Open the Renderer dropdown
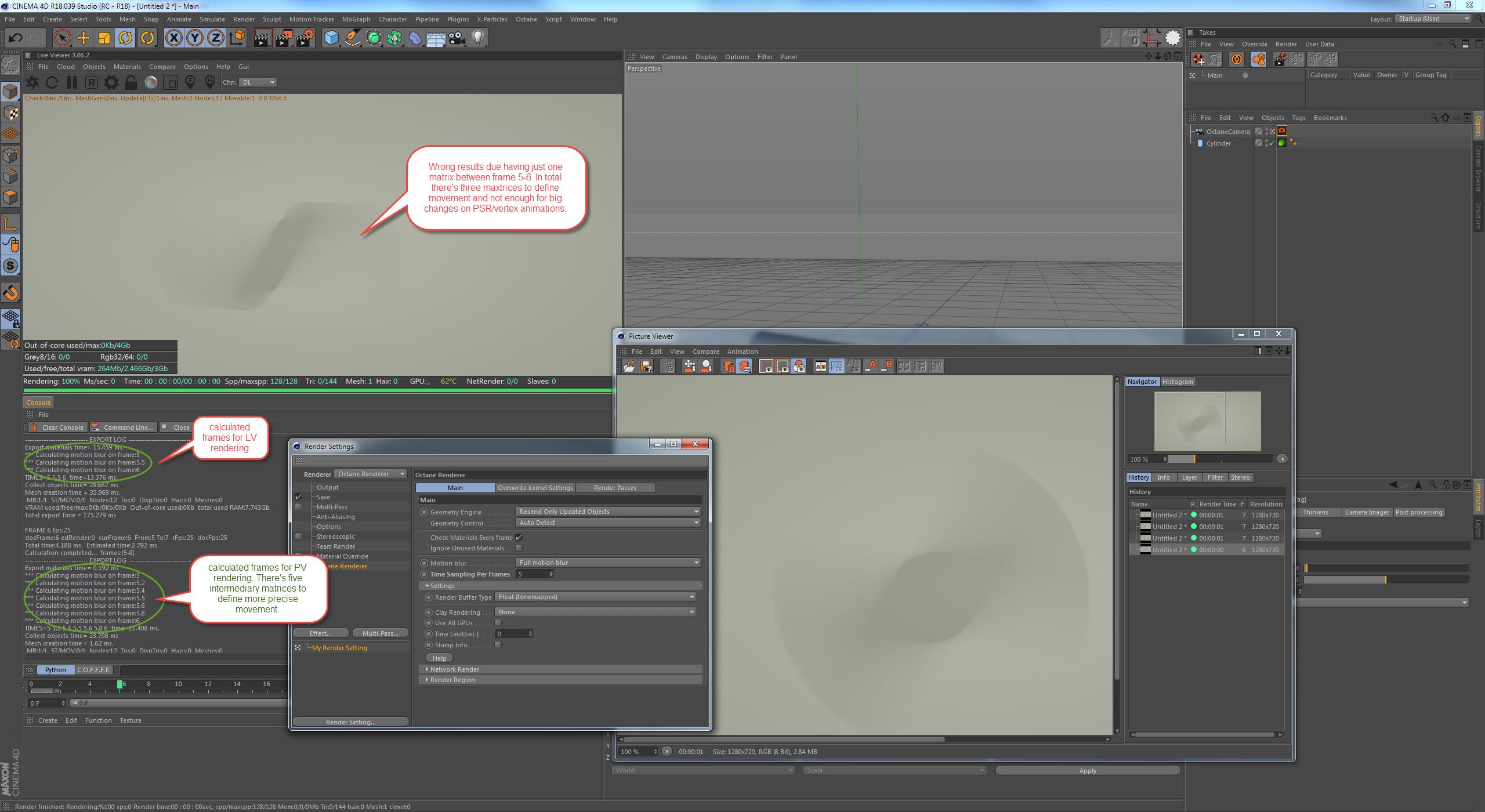This screenshot has height=812, width=1485. coord(371,474)
